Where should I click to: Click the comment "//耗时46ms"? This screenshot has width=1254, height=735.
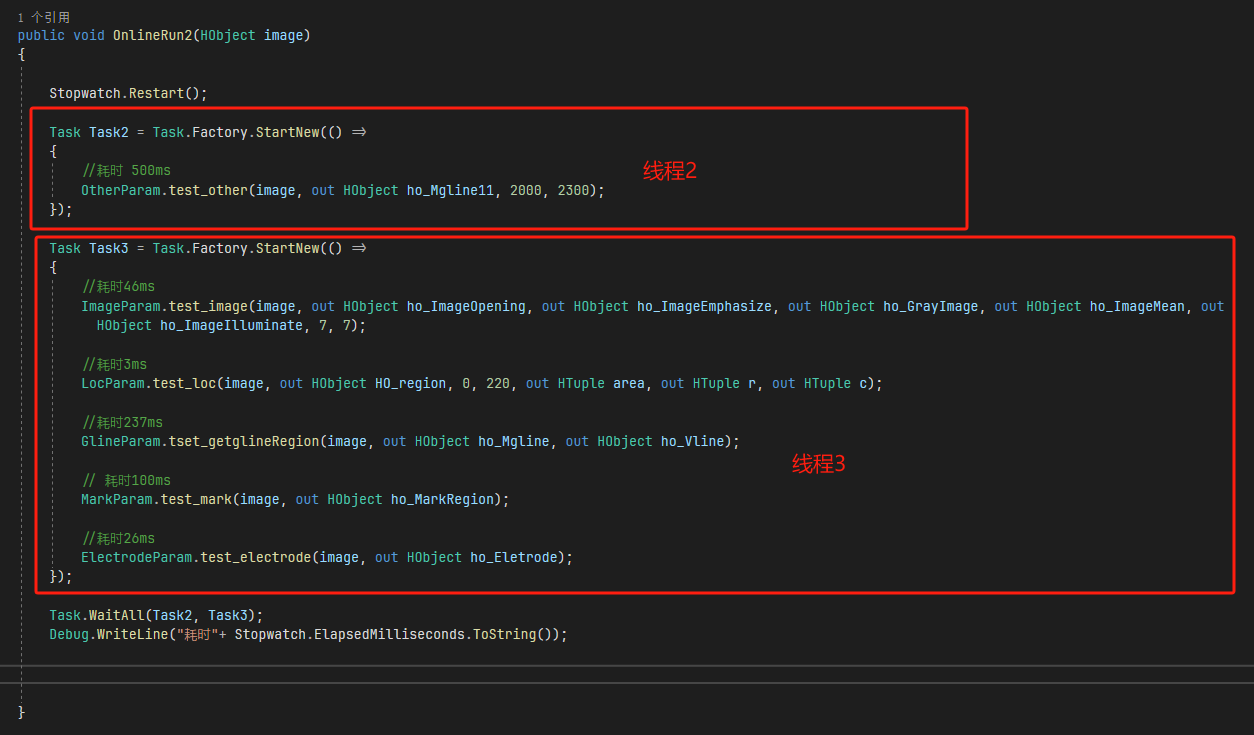tap(118, 287)
